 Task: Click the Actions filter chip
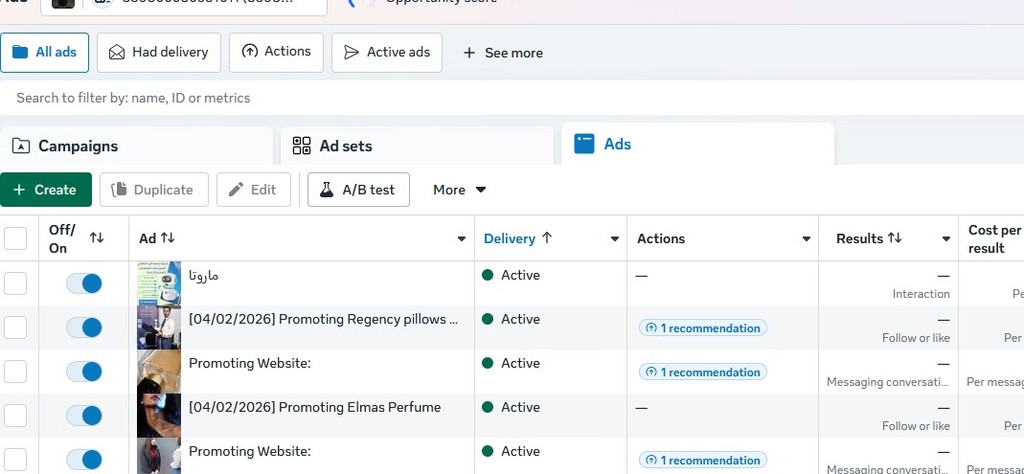point(276,52)
